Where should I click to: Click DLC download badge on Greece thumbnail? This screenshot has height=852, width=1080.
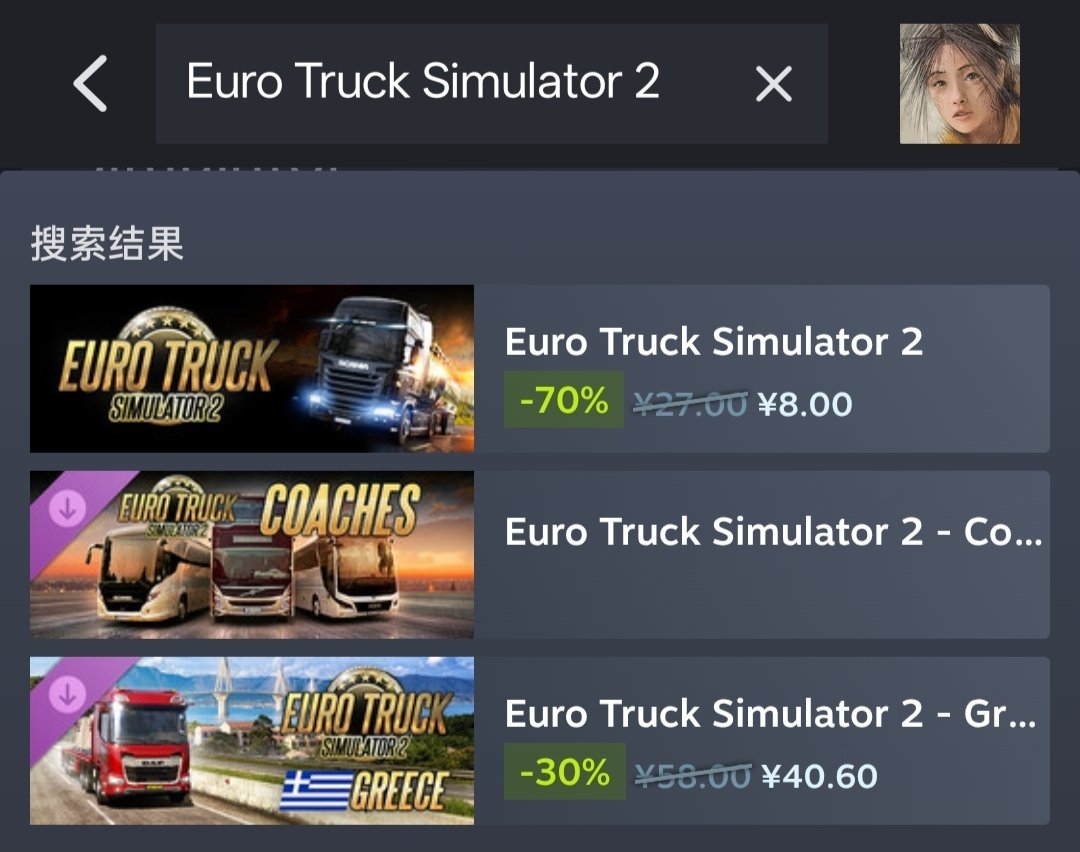click(x=68, y=694)
